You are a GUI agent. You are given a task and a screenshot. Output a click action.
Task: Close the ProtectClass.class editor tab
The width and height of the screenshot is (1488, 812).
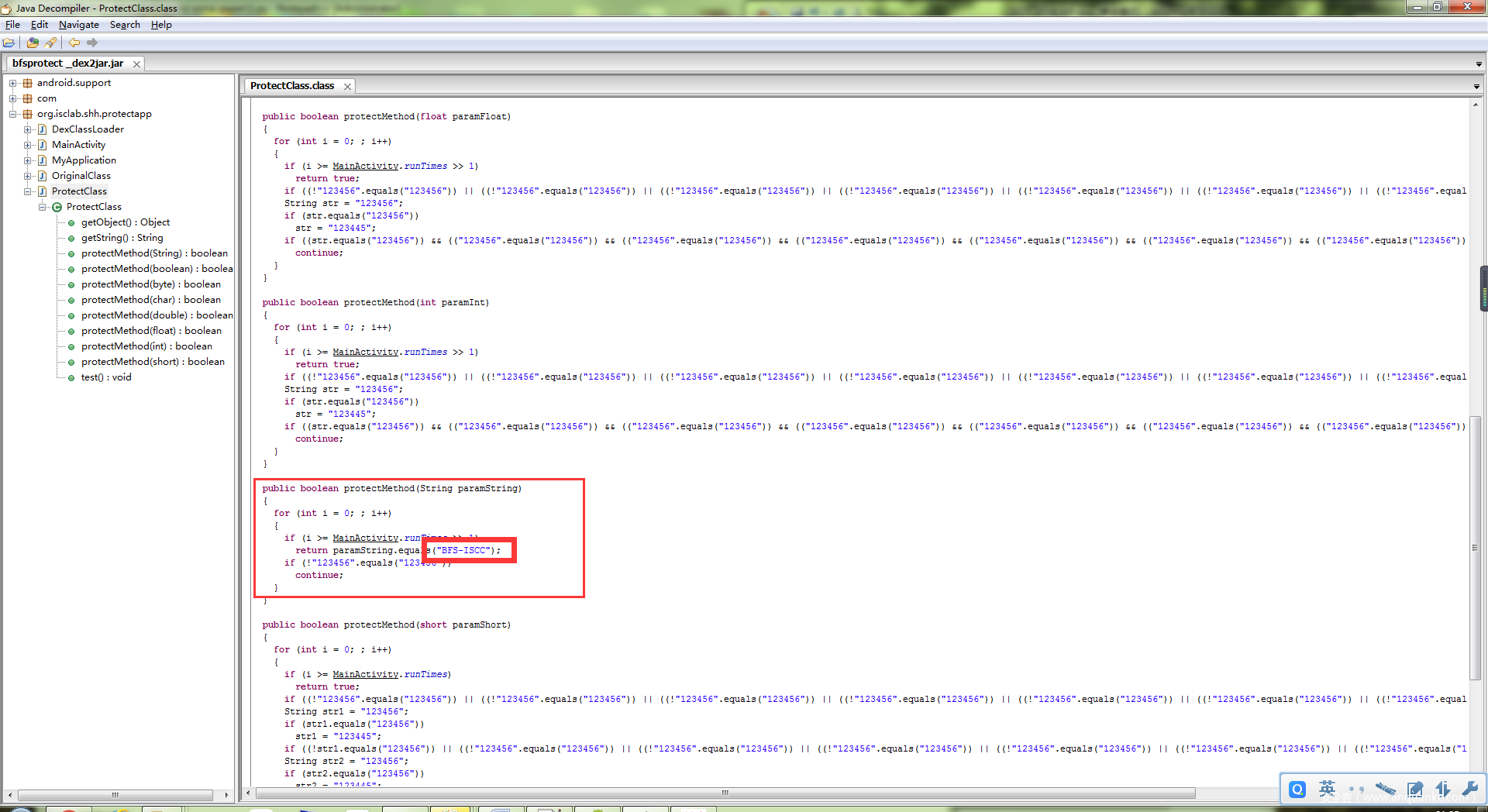(348, 86)
